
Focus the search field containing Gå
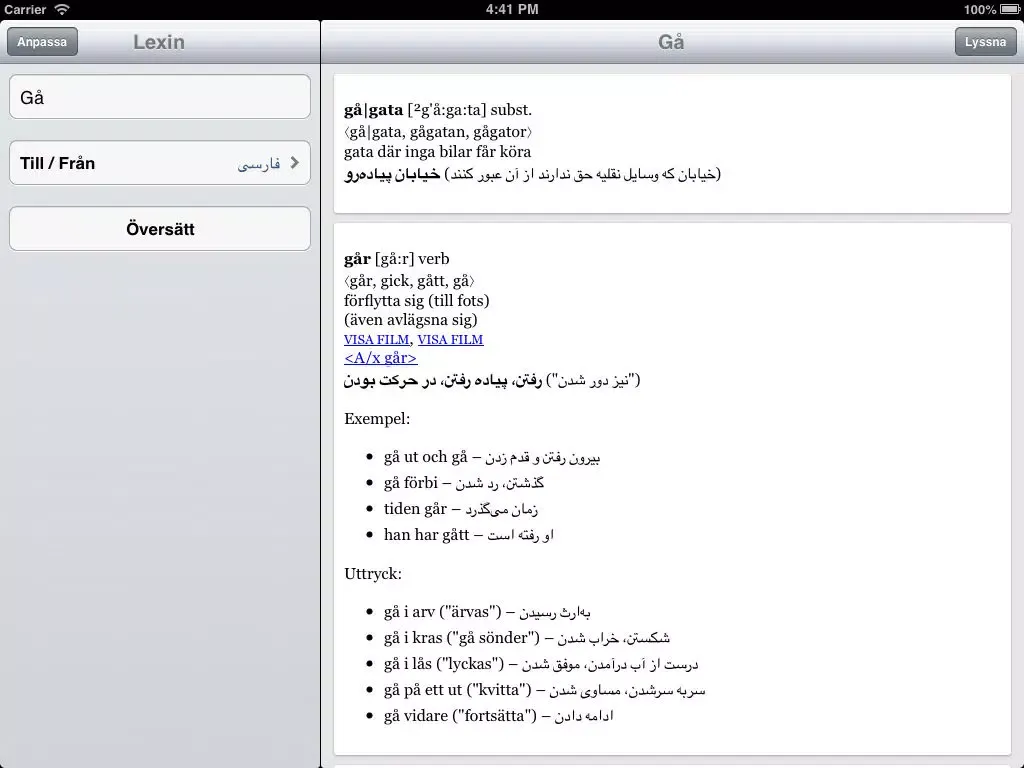click(160, 97)
